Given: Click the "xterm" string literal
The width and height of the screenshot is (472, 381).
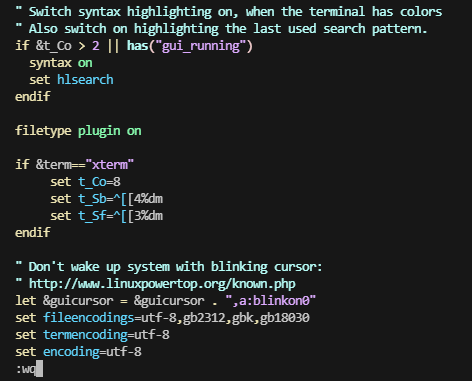Looking at the screenshot, I should 110,165.
